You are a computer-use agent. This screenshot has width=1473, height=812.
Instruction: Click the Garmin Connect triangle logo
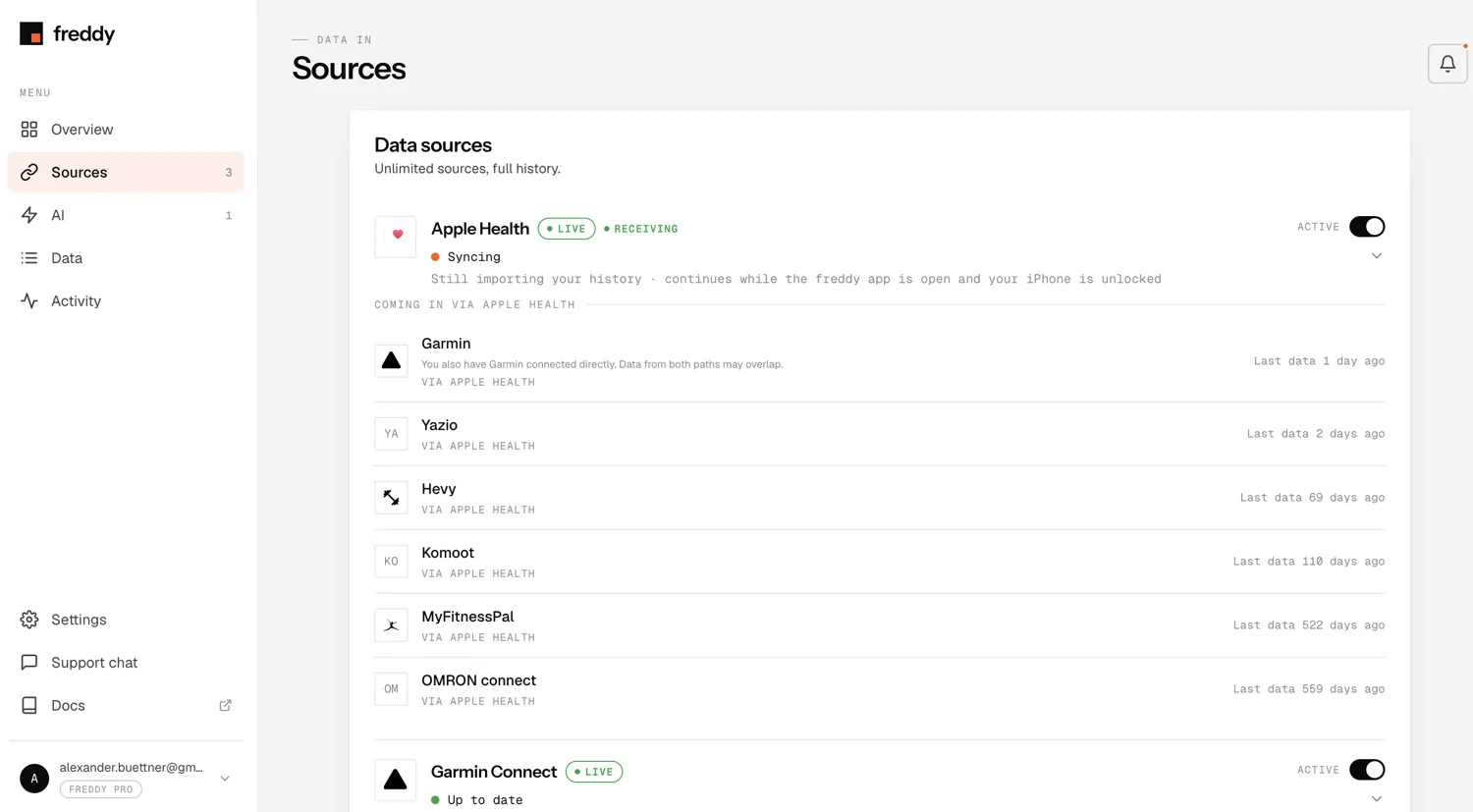(x=396, y=780)
